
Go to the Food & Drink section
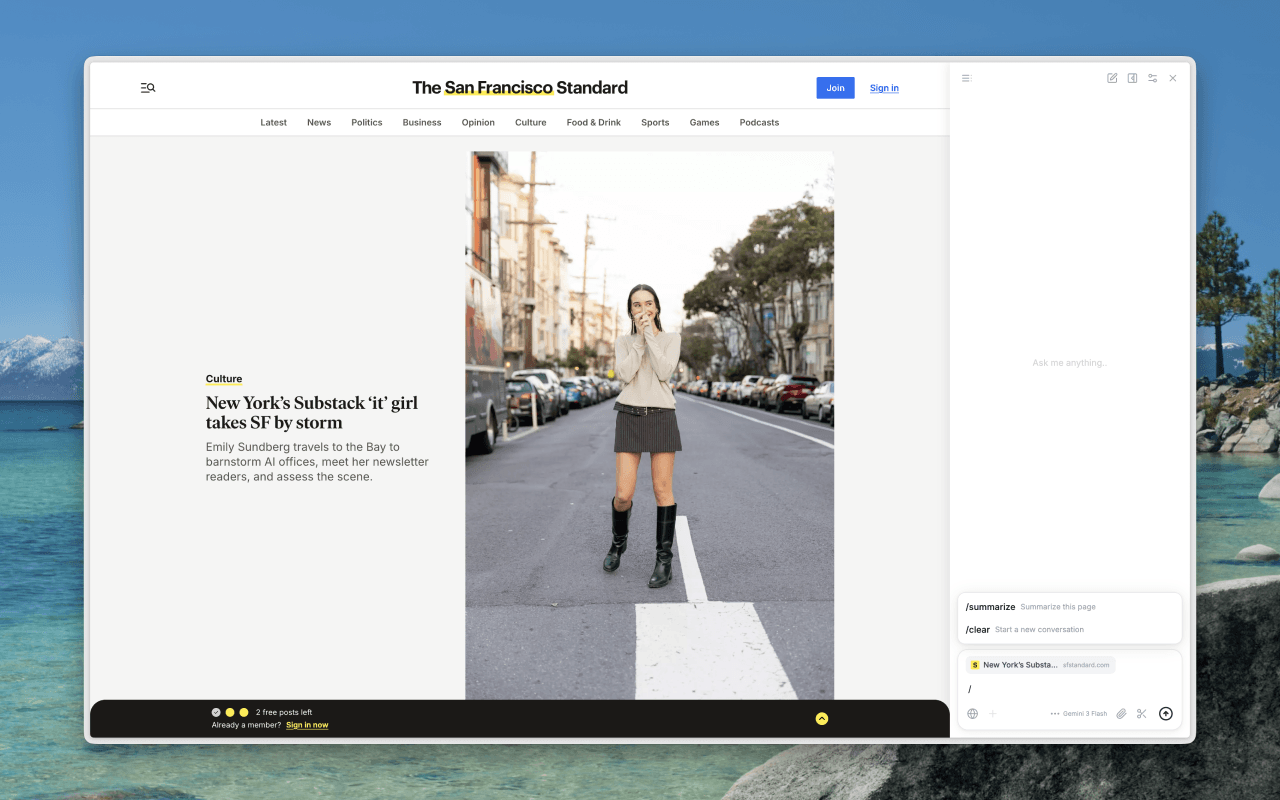pos(593,123)
